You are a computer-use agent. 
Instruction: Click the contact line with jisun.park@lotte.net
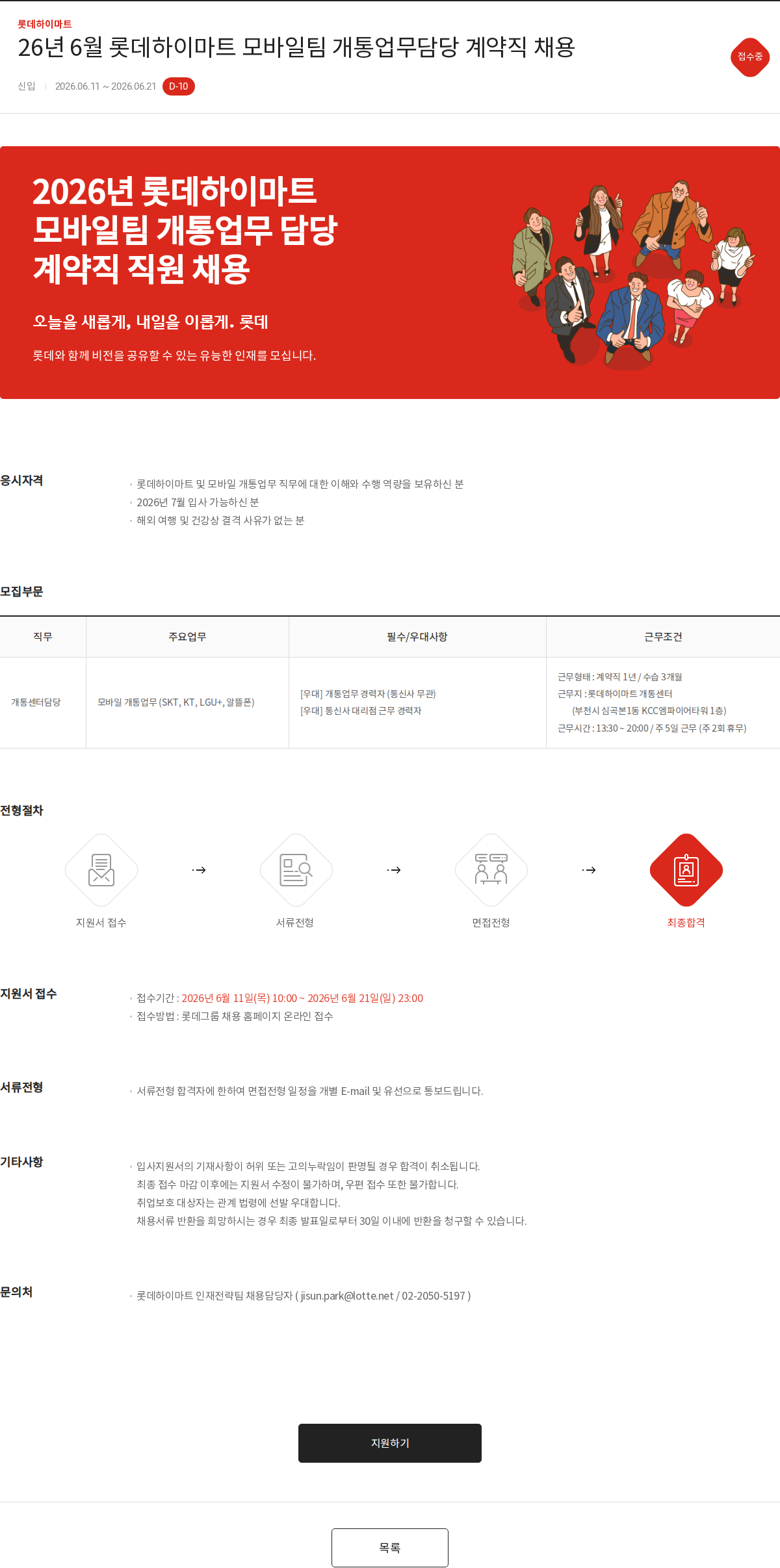point(304,1296)
